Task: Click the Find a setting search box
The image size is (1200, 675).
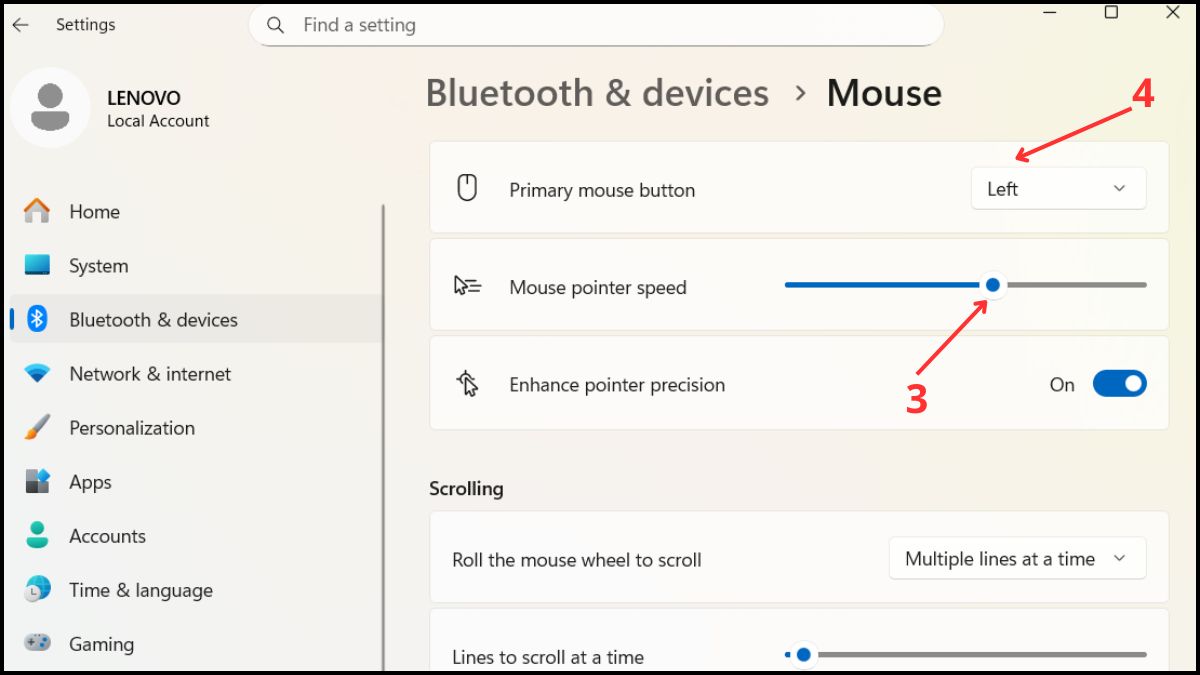Action: (597, 25)
